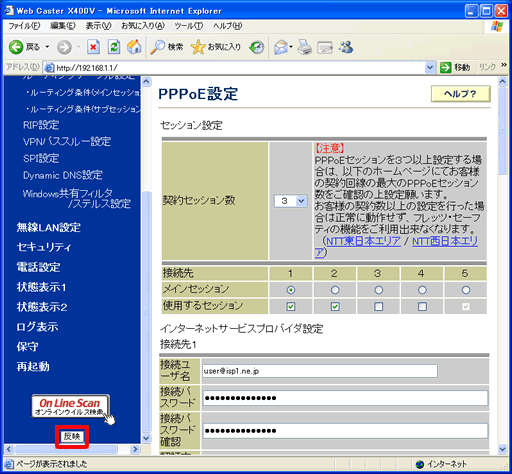512x474 pixels.
Task: Click the 接続ユーザ名 input field
Action: pos(320,371)
